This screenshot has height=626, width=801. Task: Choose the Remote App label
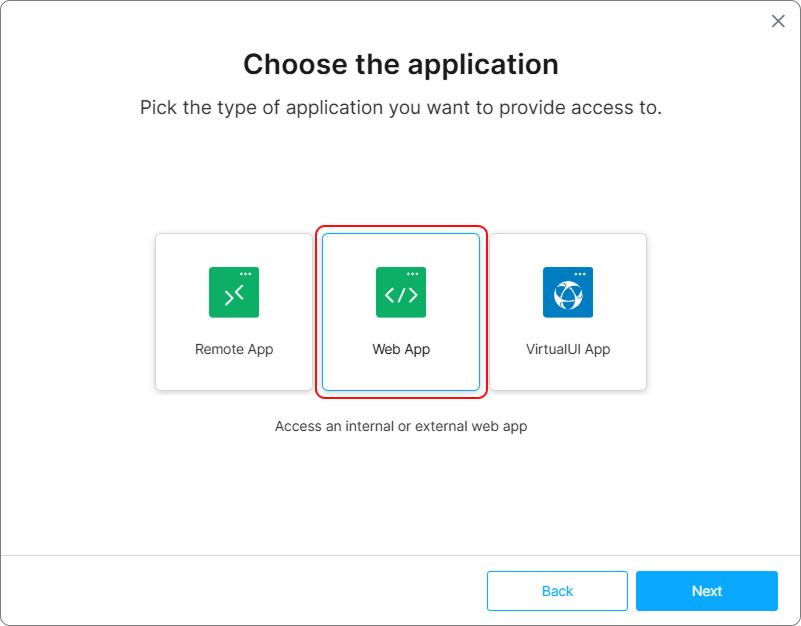tap(234, 350)
